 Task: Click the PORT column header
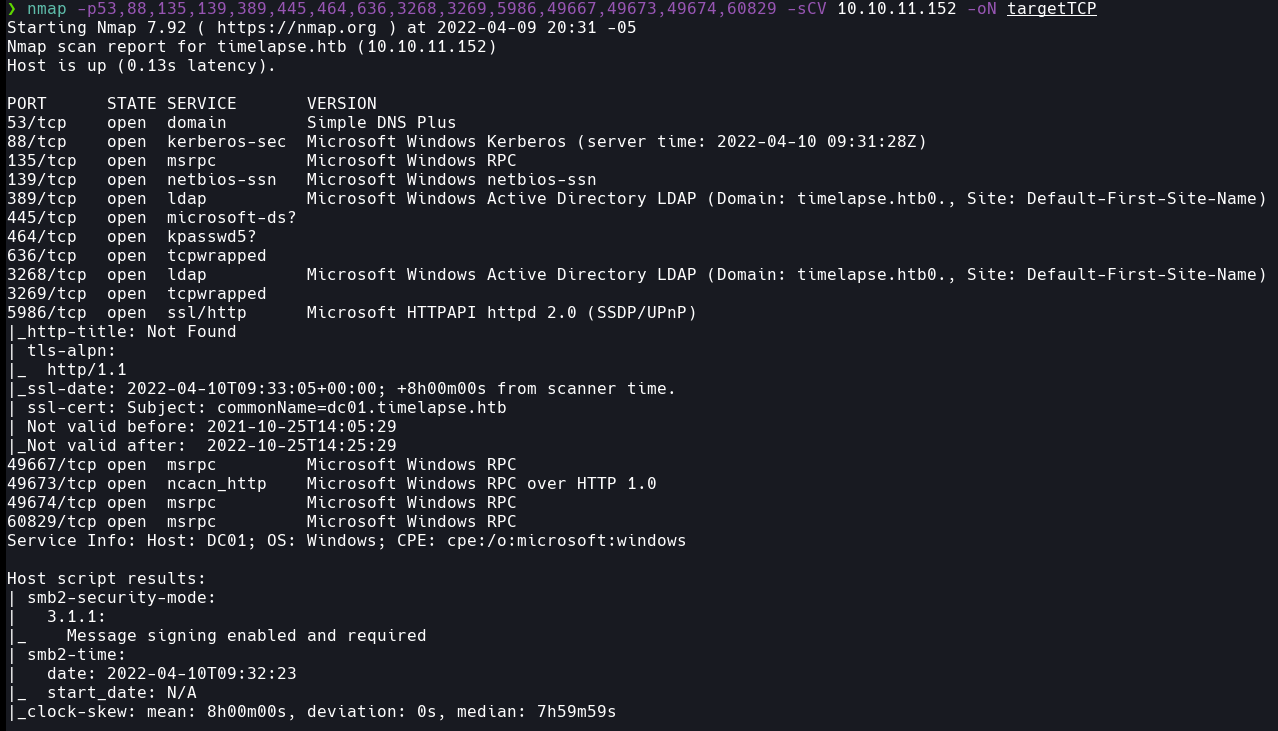(x=27, y=104)
